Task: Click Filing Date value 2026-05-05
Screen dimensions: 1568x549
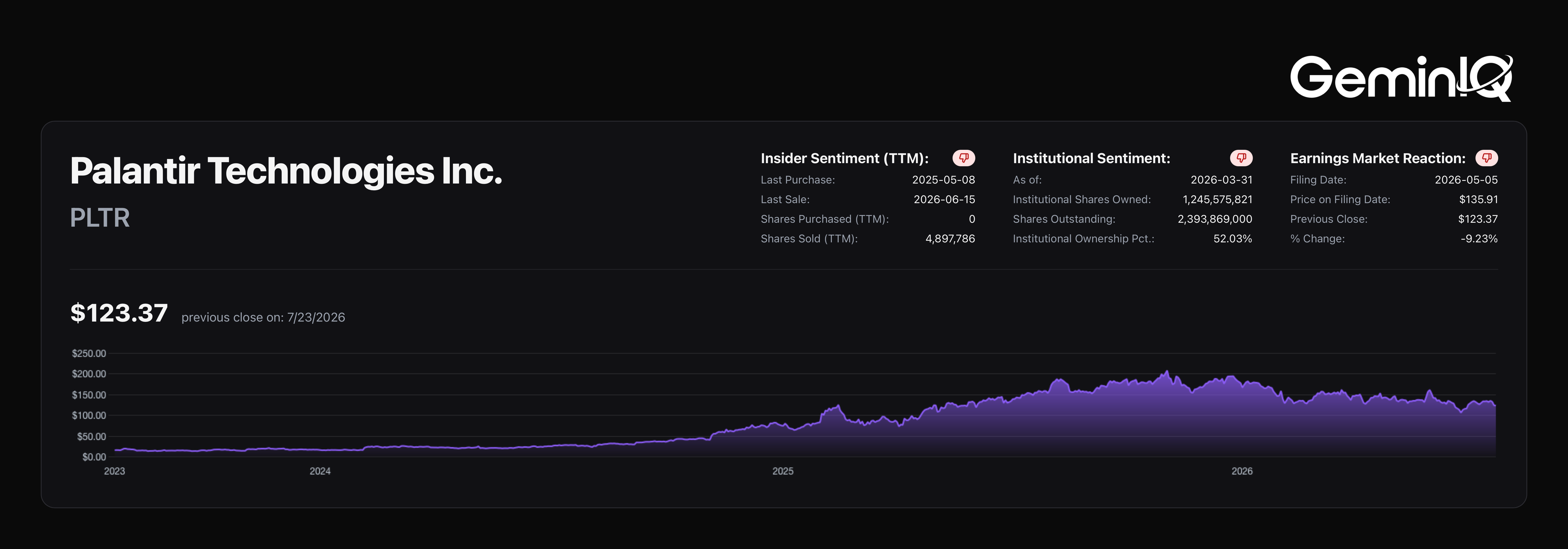Action: coord(1466,180)
